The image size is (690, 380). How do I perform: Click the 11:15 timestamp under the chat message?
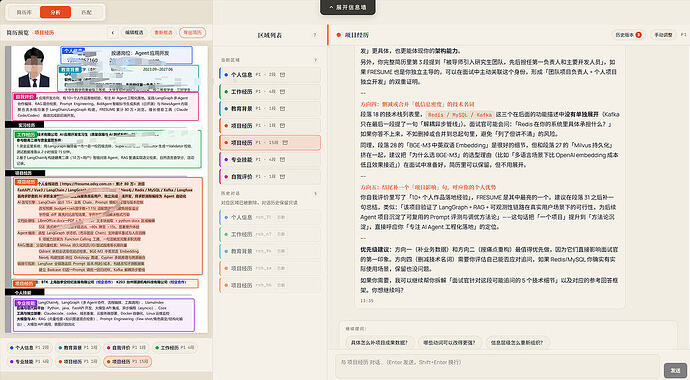pos(367,301)
